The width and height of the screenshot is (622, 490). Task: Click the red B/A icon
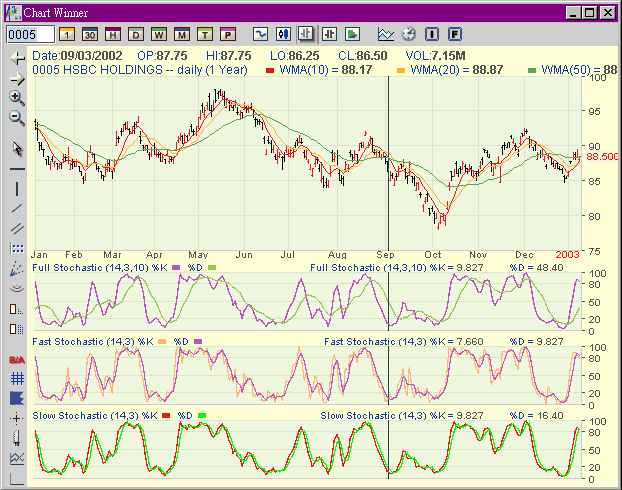(x=17, y=359)
